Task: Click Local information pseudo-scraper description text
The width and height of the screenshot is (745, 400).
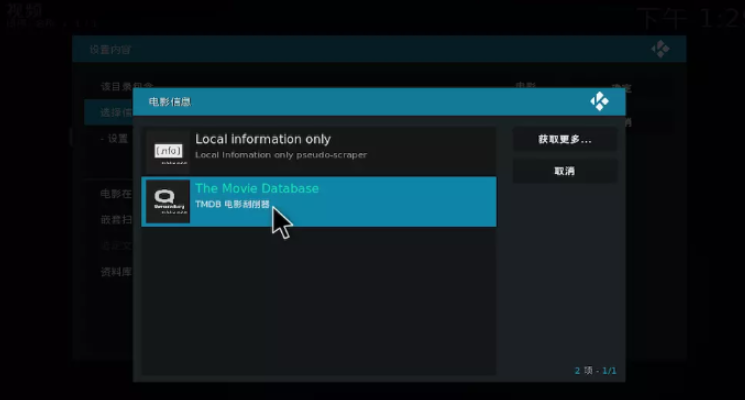Action: pos(281,155)
